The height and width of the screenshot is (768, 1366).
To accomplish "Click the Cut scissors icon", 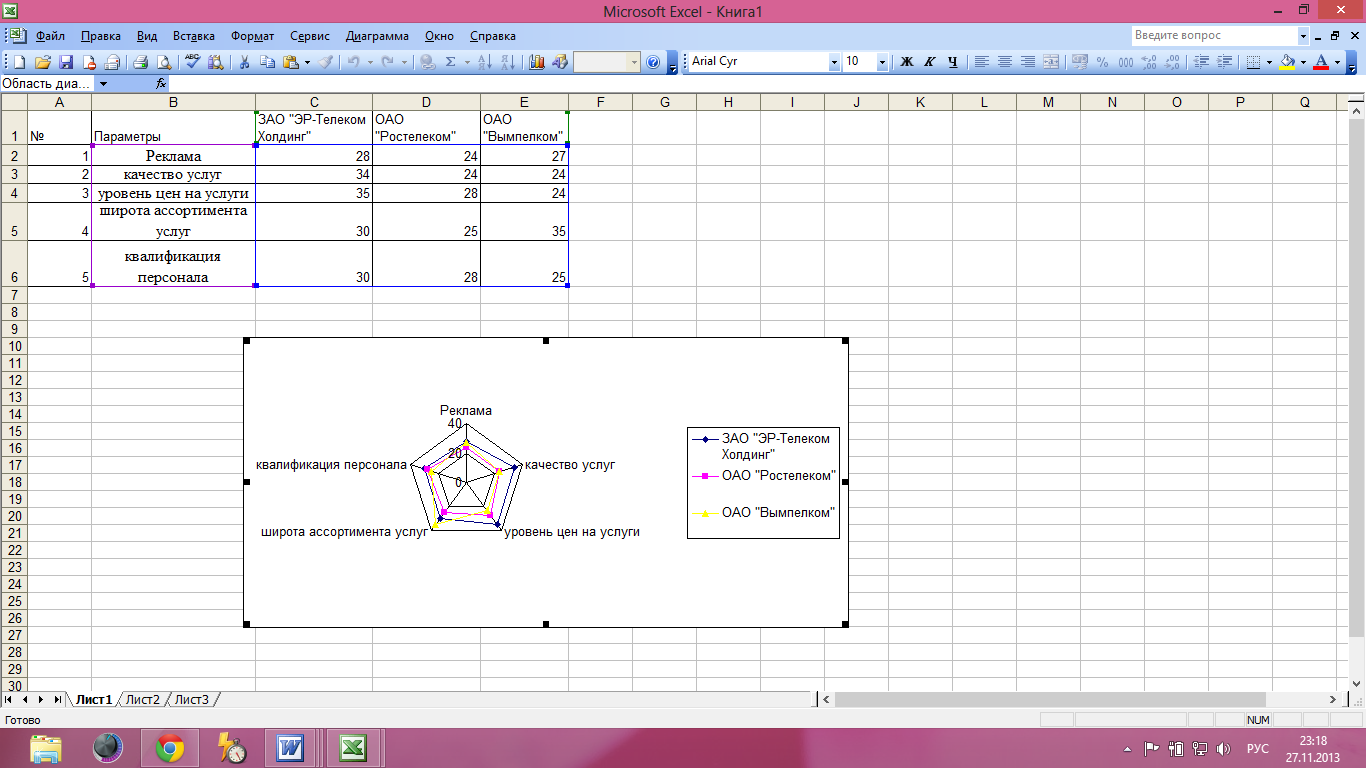I will point(245,62).
